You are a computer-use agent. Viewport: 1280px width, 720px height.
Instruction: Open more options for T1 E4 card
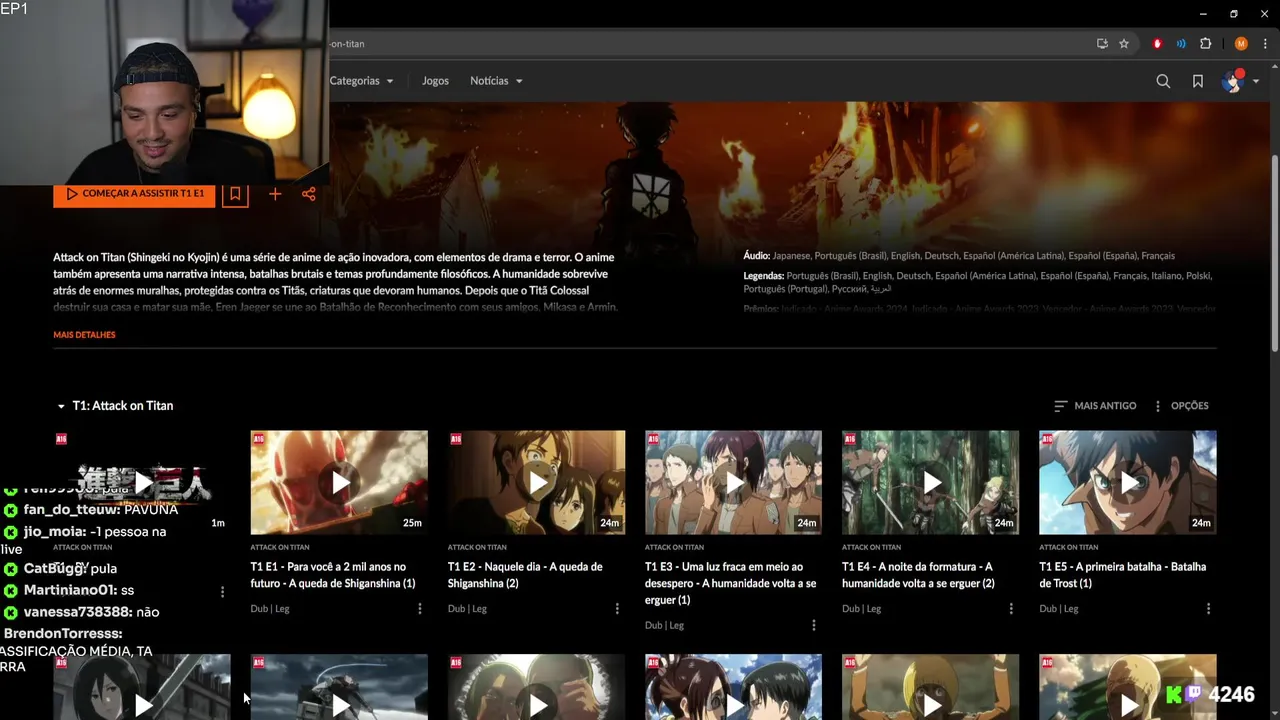click(x=1011, y=609)
